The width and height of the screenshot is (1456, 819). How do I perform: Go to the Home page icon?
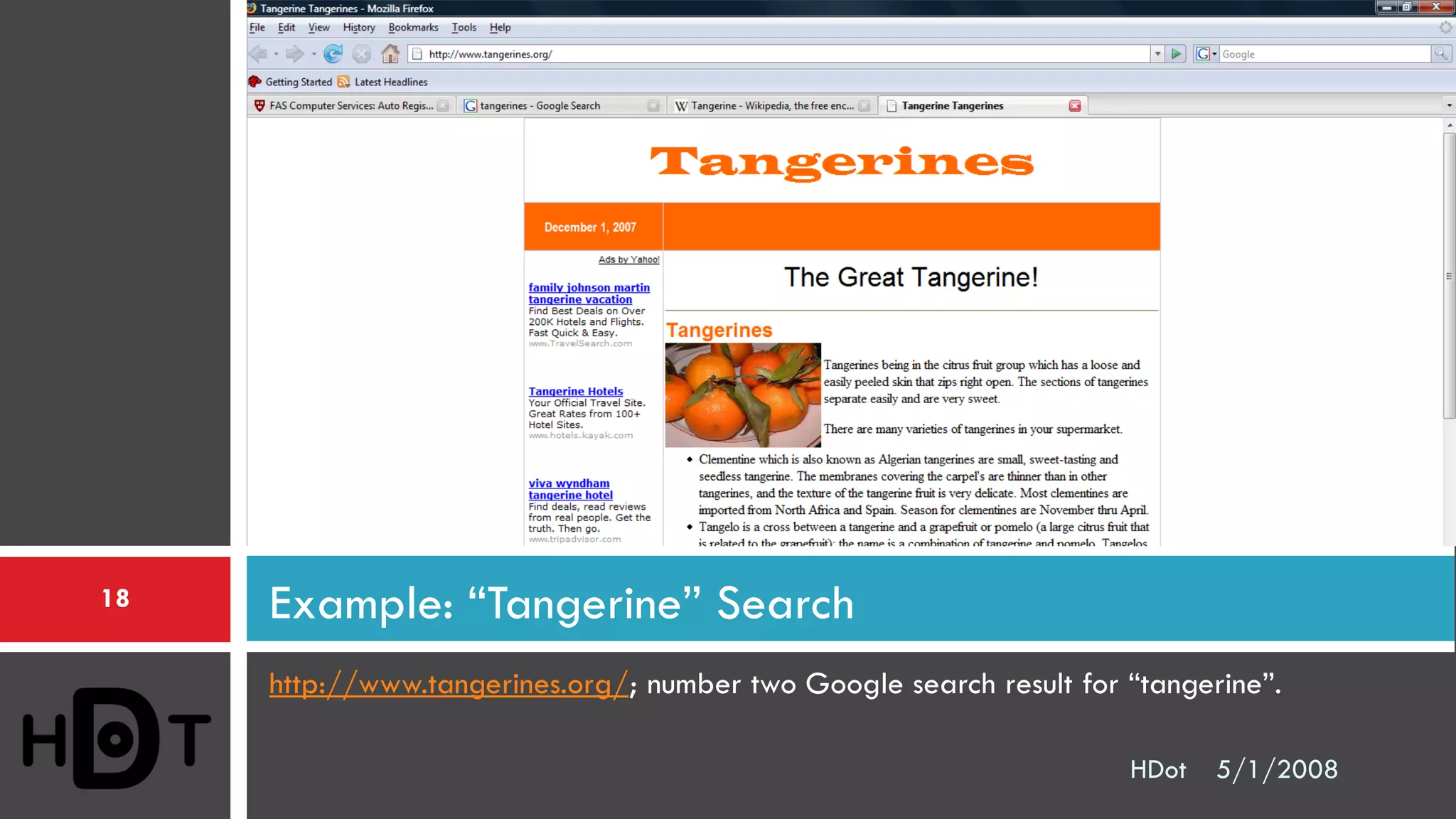click(390, 54)
